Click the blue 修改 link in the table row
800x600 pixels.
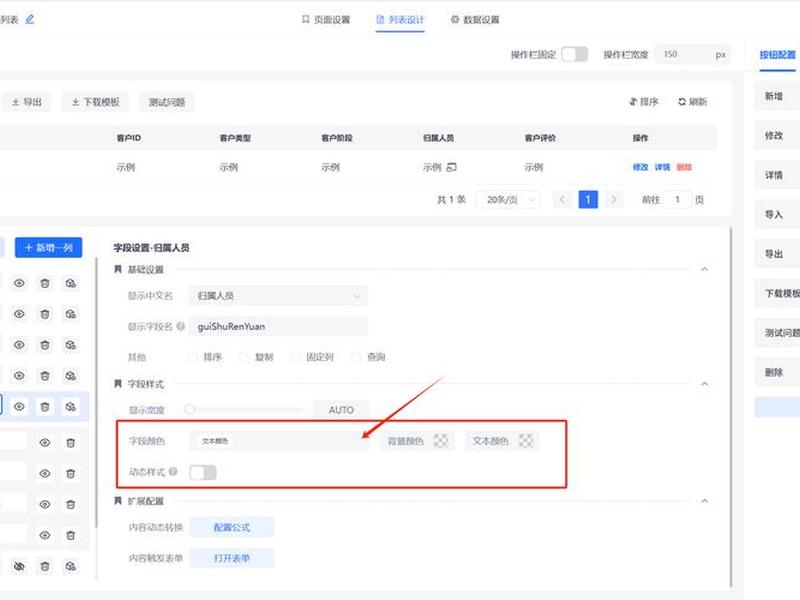(640, 167)
